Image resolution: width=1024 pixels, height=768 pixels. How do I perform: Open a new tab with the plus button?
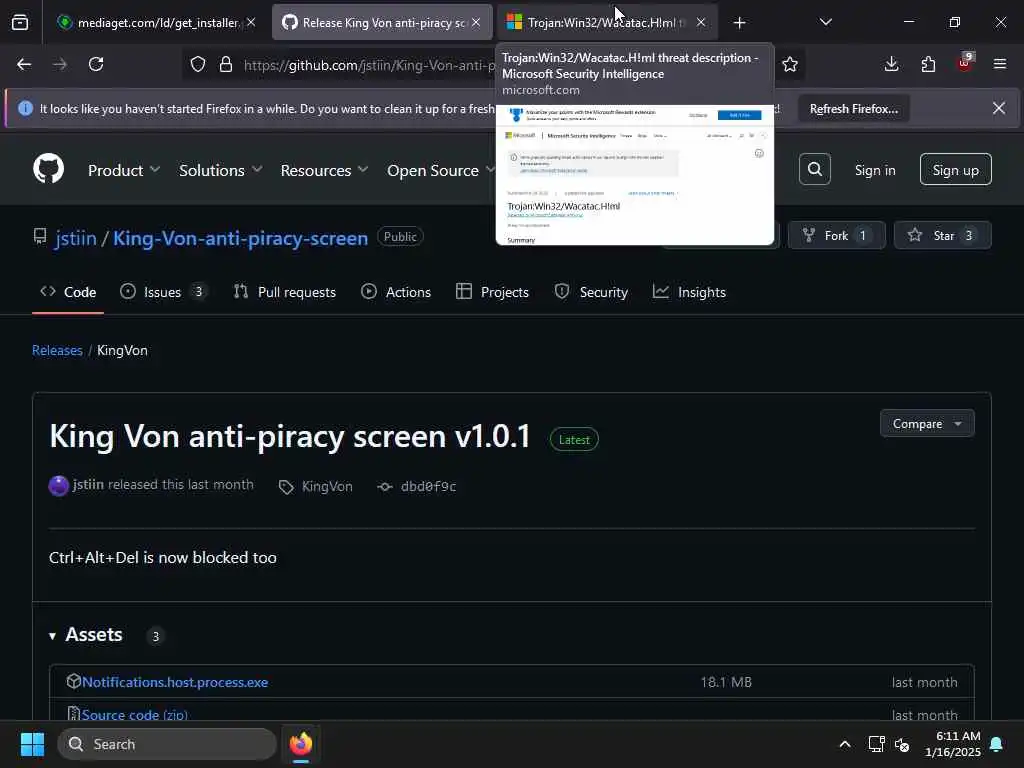pos(739,23)
